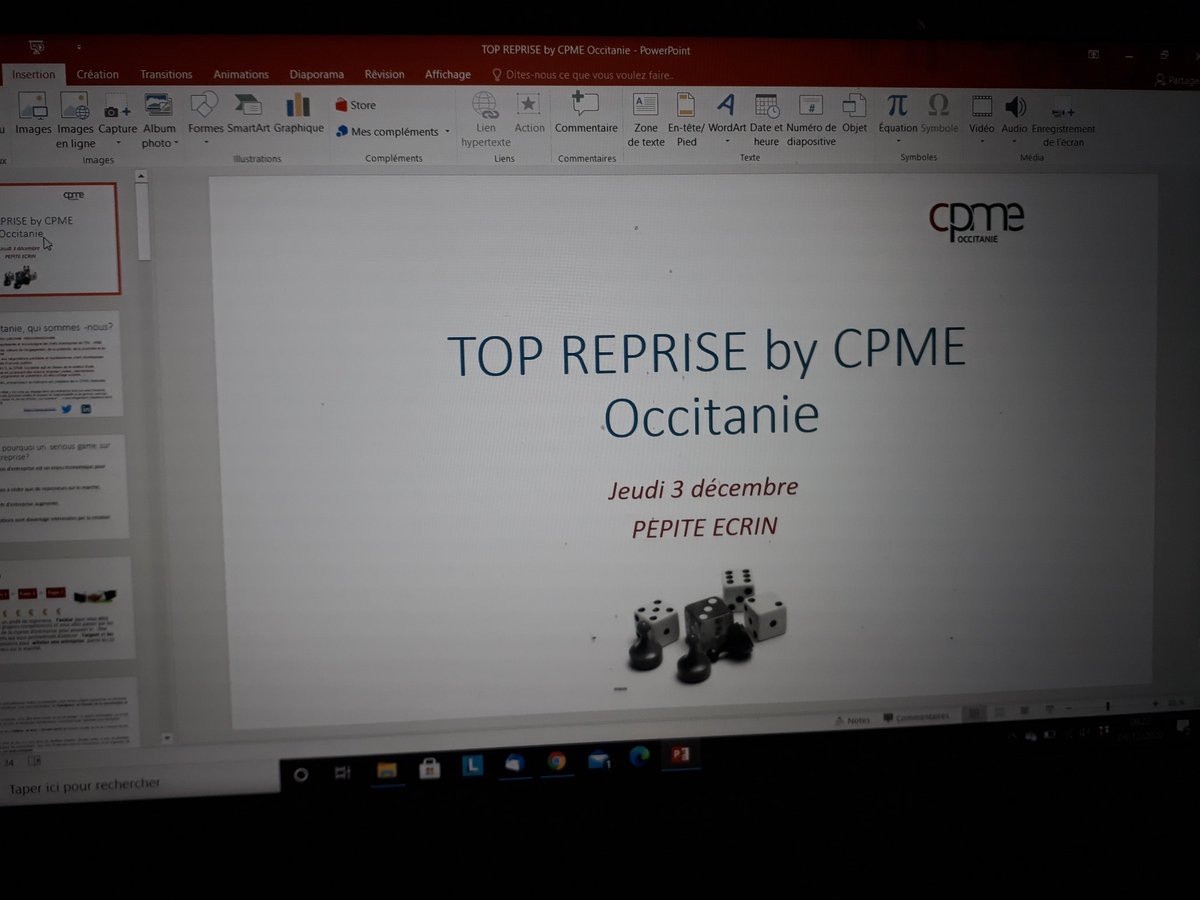
Task: Open Microsoft Edge from the taskbar
Action: point(640,757)
